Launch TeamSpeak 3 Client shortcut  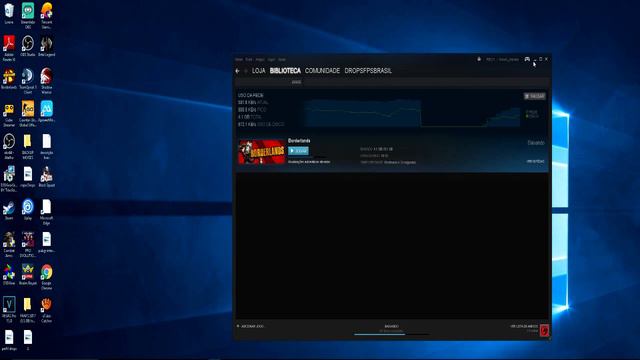[28, 81]
